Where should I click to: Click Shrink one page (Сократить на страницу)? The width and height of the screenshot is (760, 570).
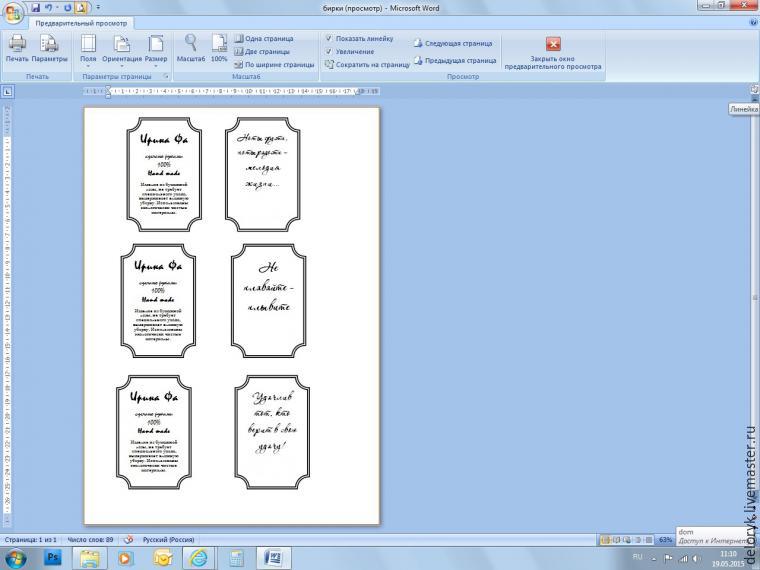[x=366, y=64]
